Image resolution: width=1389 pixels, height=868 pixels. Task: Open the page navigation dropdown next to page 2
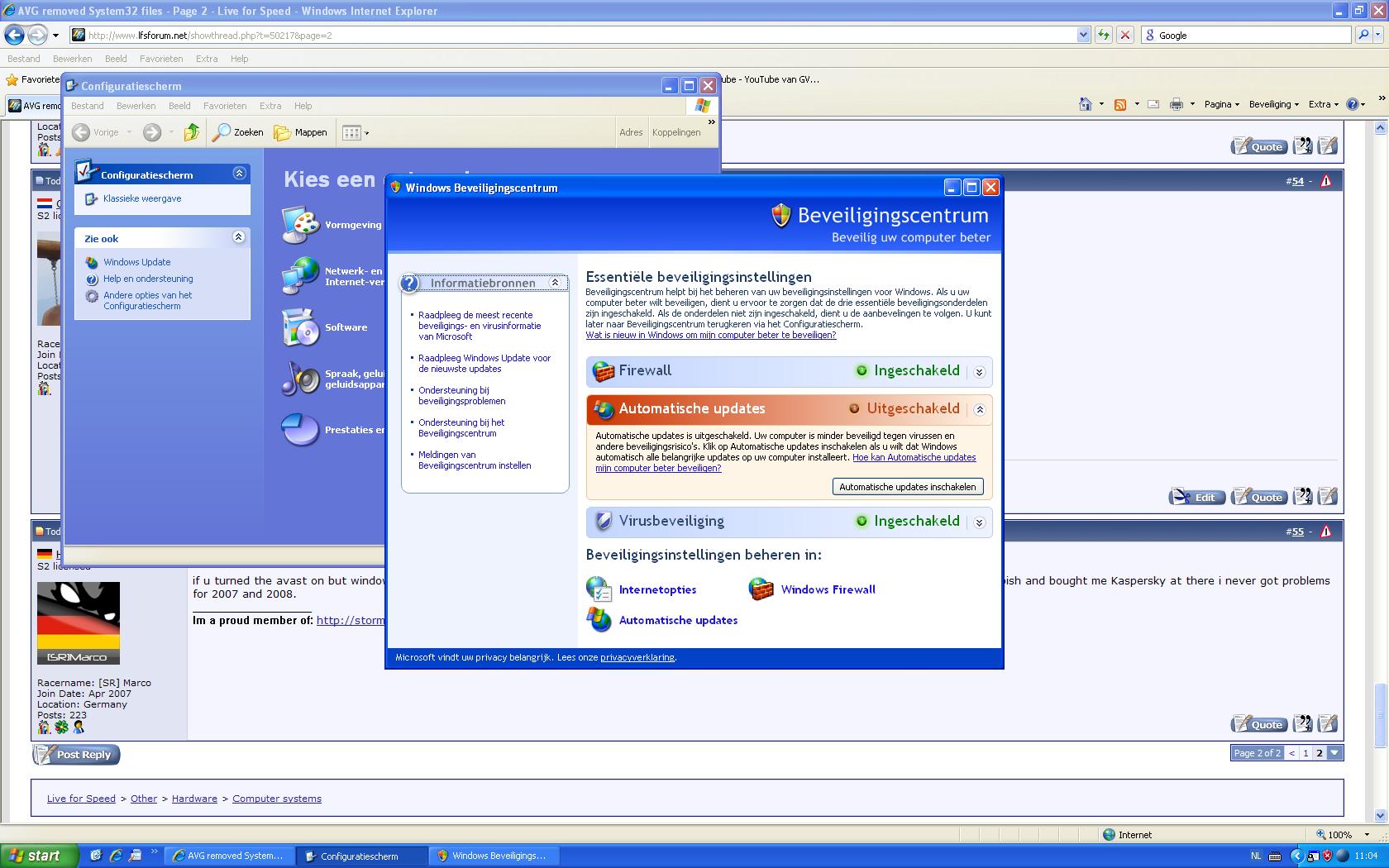pos(1334,752)
